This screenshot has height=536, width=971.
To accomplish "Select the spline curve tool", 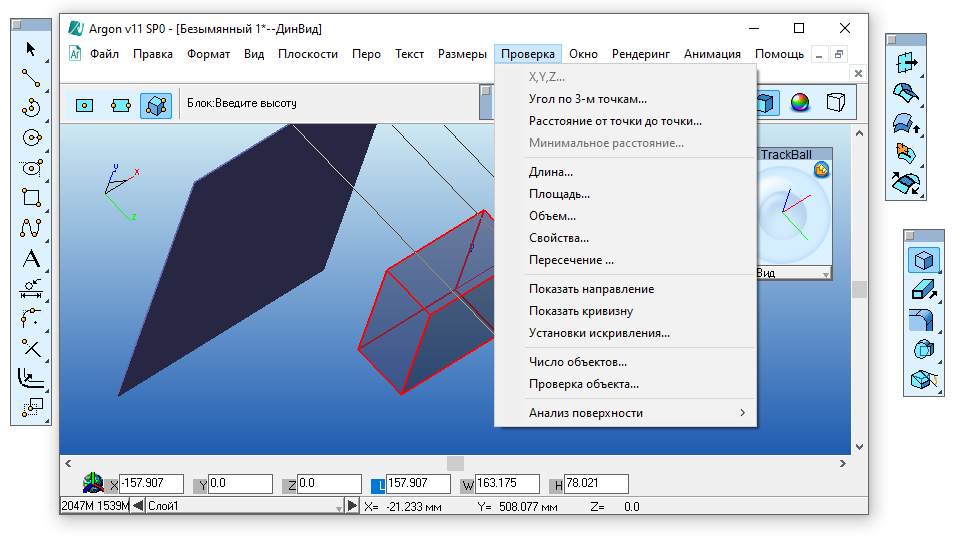I will 30,228.
